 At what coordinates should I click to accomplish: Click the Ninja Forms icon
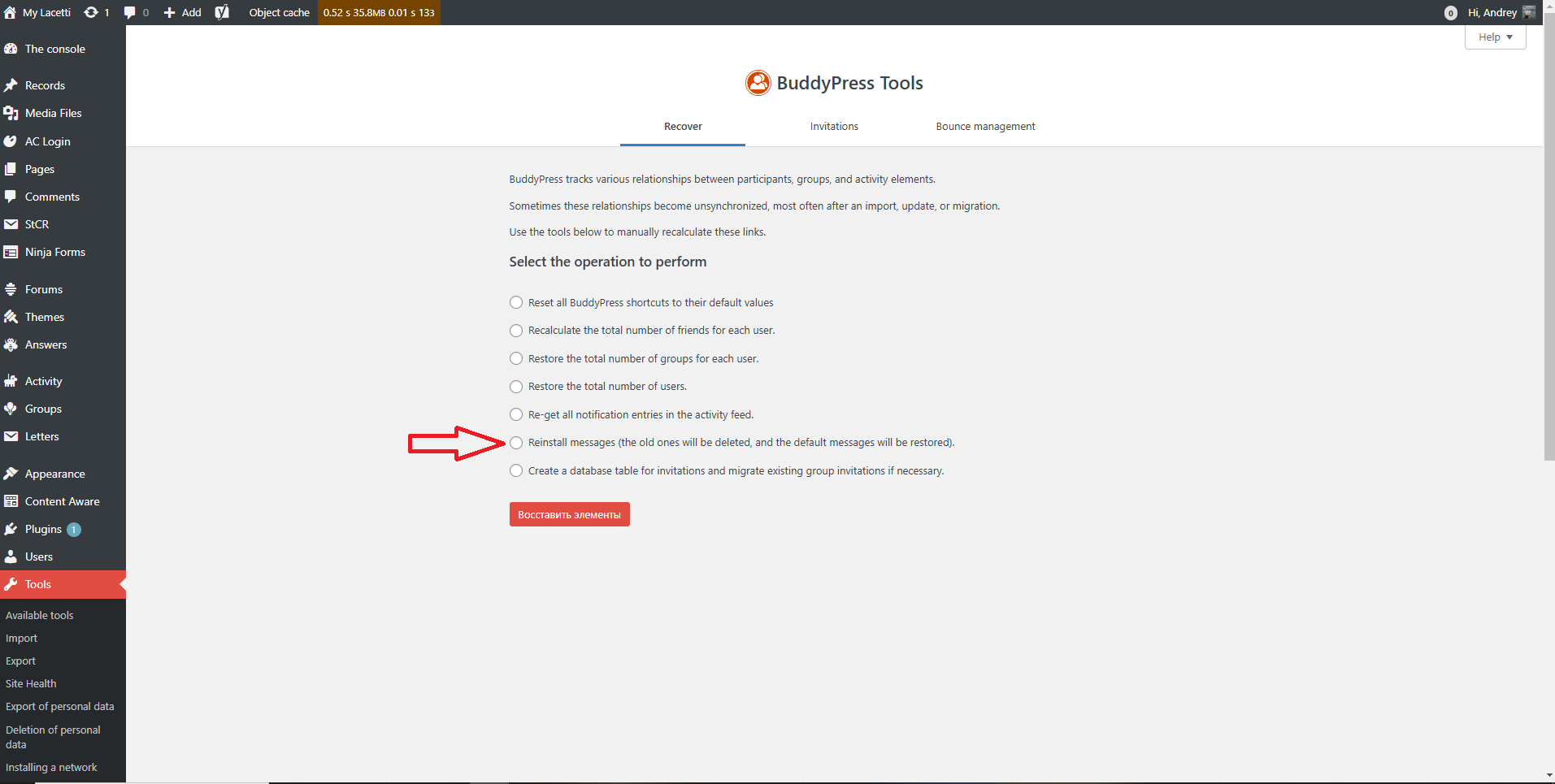(11, 252)
